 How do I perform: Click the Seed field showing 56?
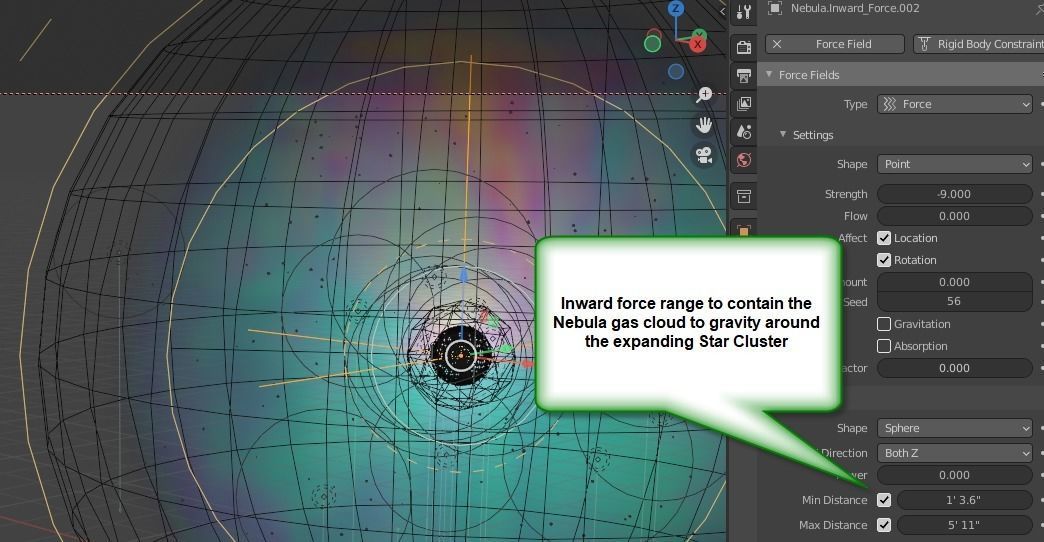pos(955,301)
